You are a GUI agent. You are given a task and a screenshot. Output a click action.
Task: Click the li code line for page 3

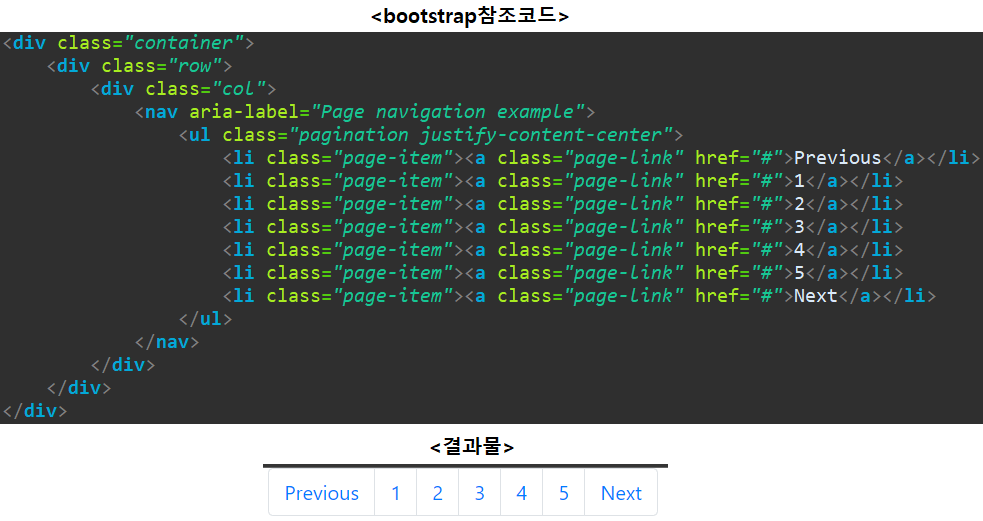click(x=562, y=227)
